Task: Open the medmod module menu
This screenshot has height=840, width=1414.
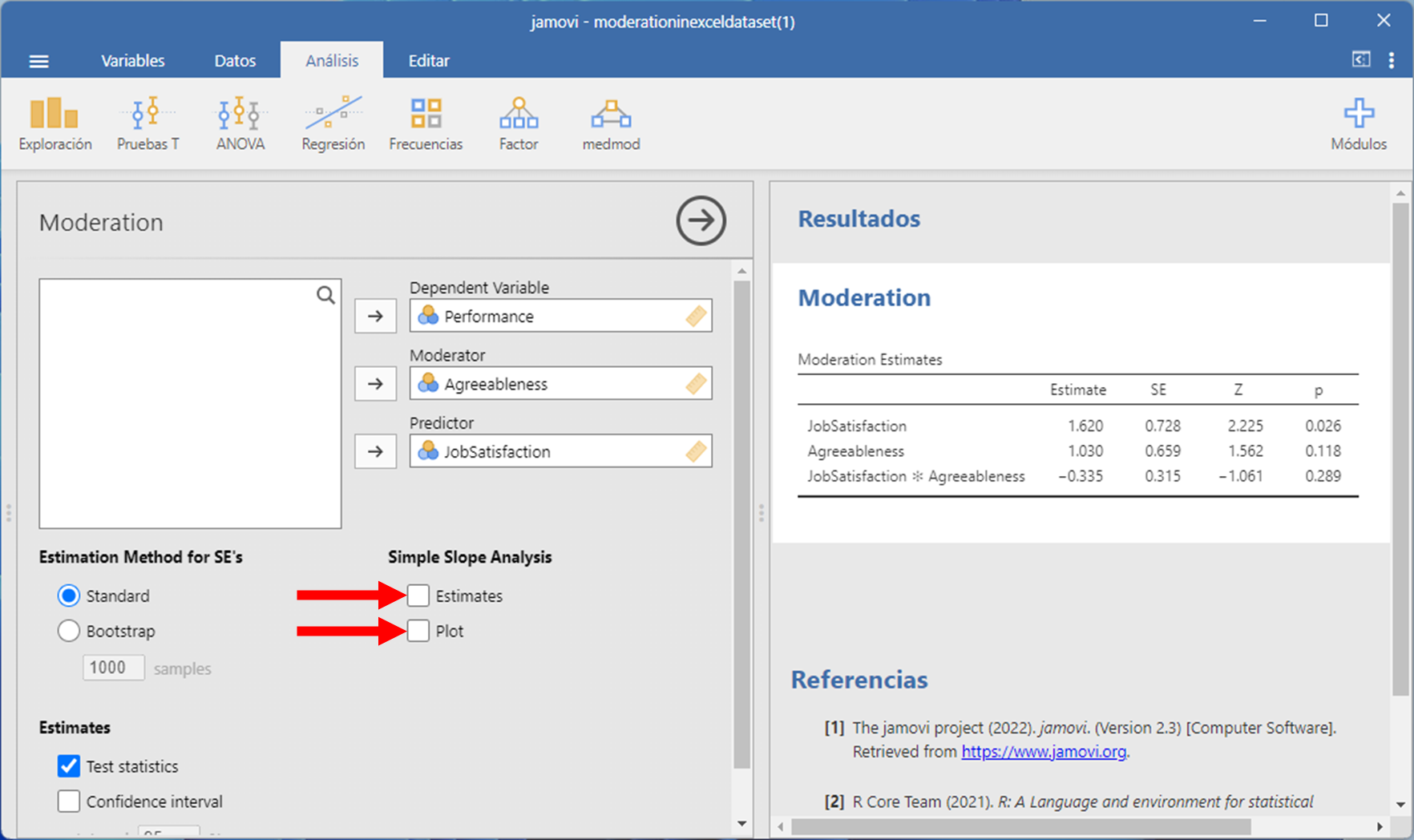Action: tap(611, 123)
